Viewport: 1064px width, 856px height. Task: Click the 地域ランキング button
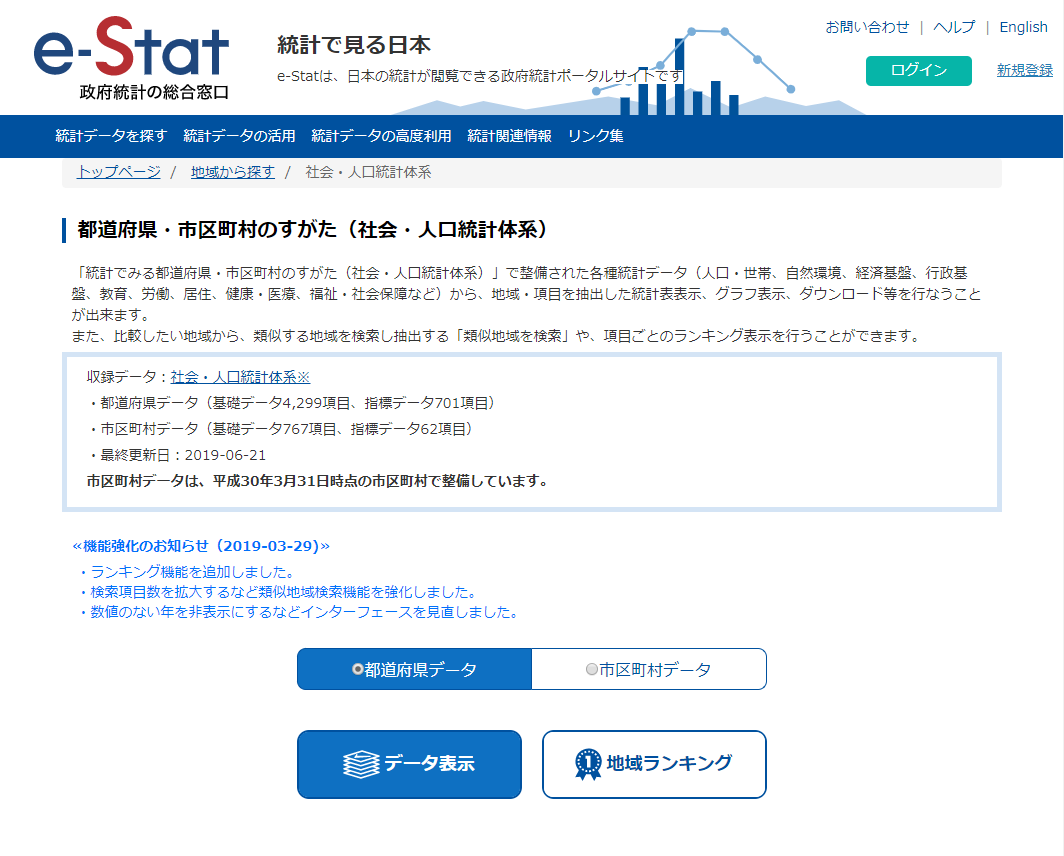point(654,764)
